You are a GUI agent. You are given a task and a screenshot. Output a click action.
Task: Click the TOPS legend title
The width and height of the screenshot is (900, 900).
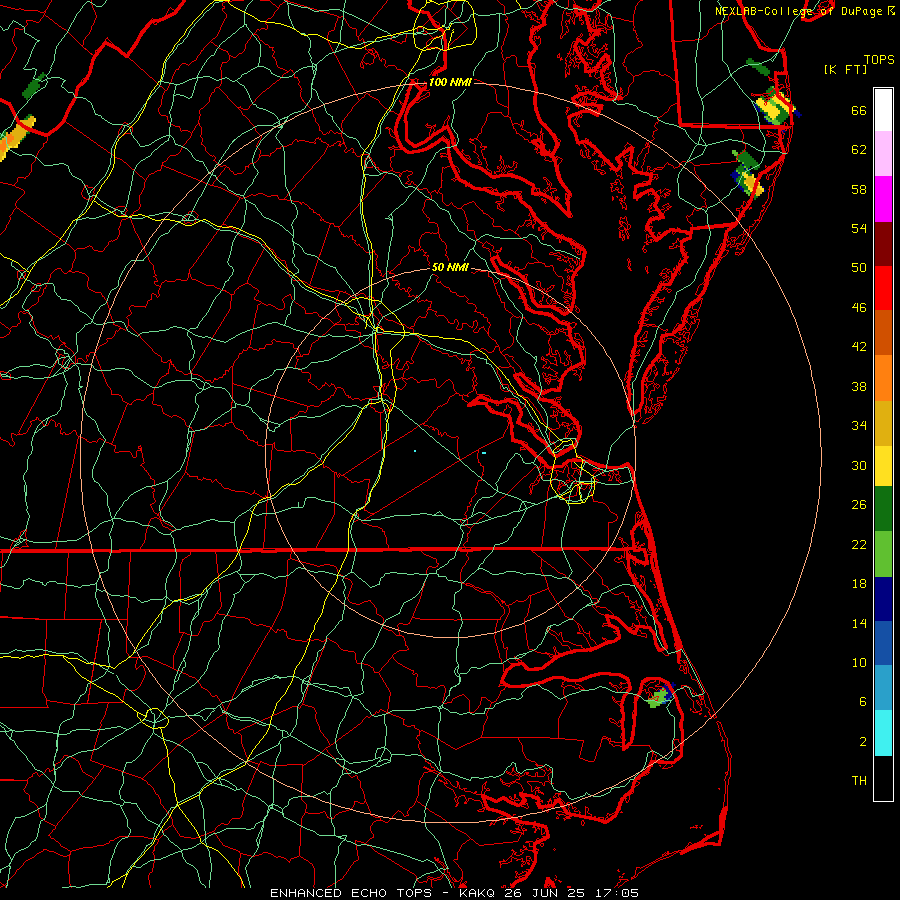879,60
